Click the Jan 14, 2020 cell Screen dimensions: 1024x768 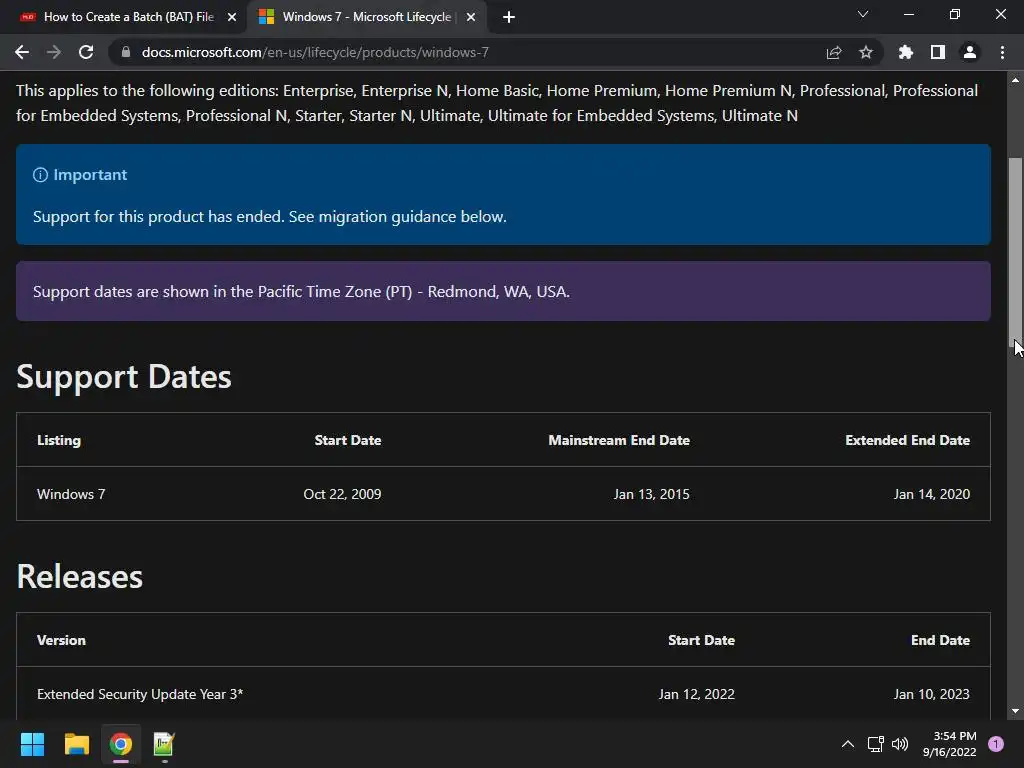(x=932, y=494)
